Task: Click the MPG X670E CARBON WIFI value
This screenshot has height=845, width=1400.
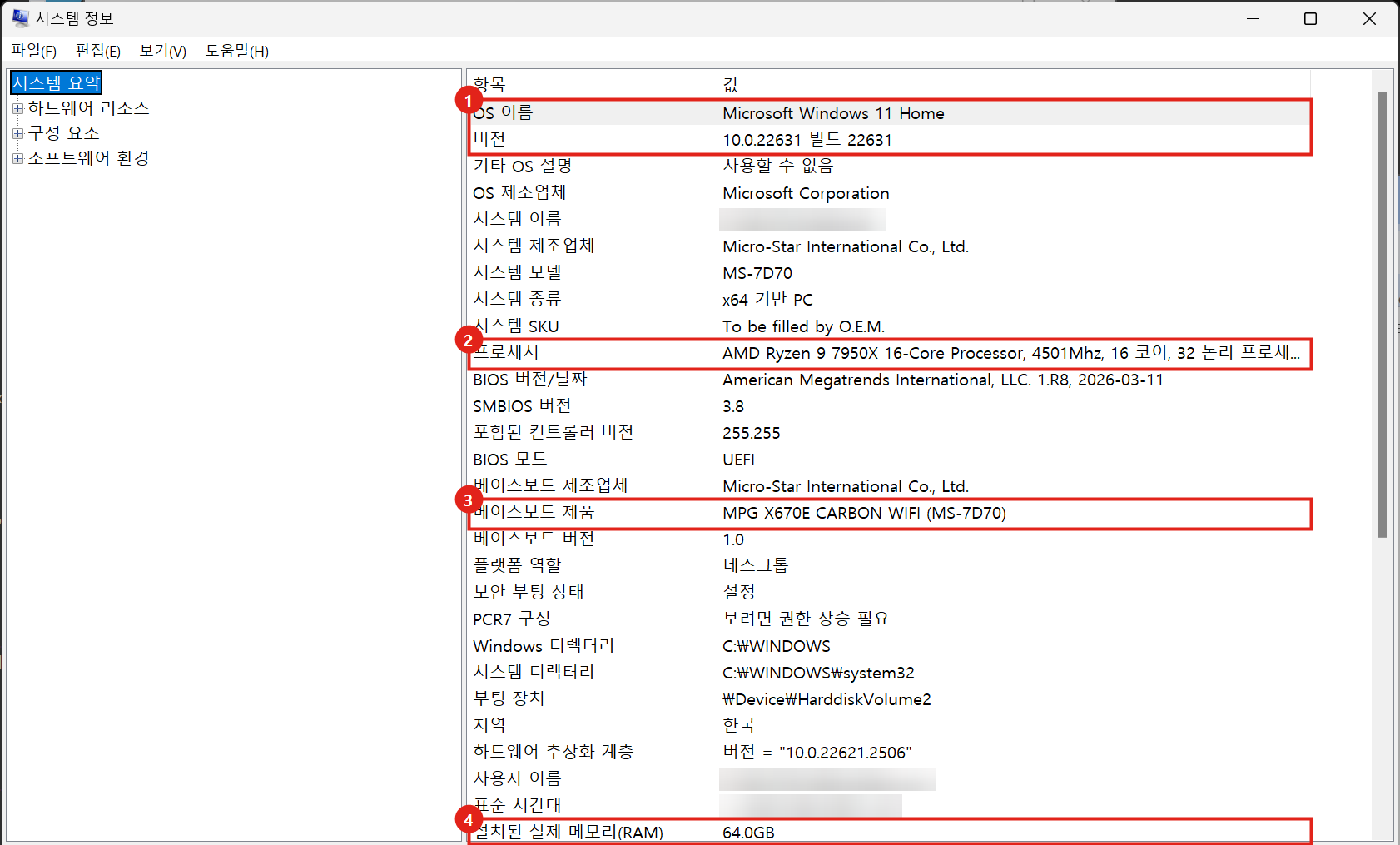Action: pyautogui.click(x=864, y=513)
